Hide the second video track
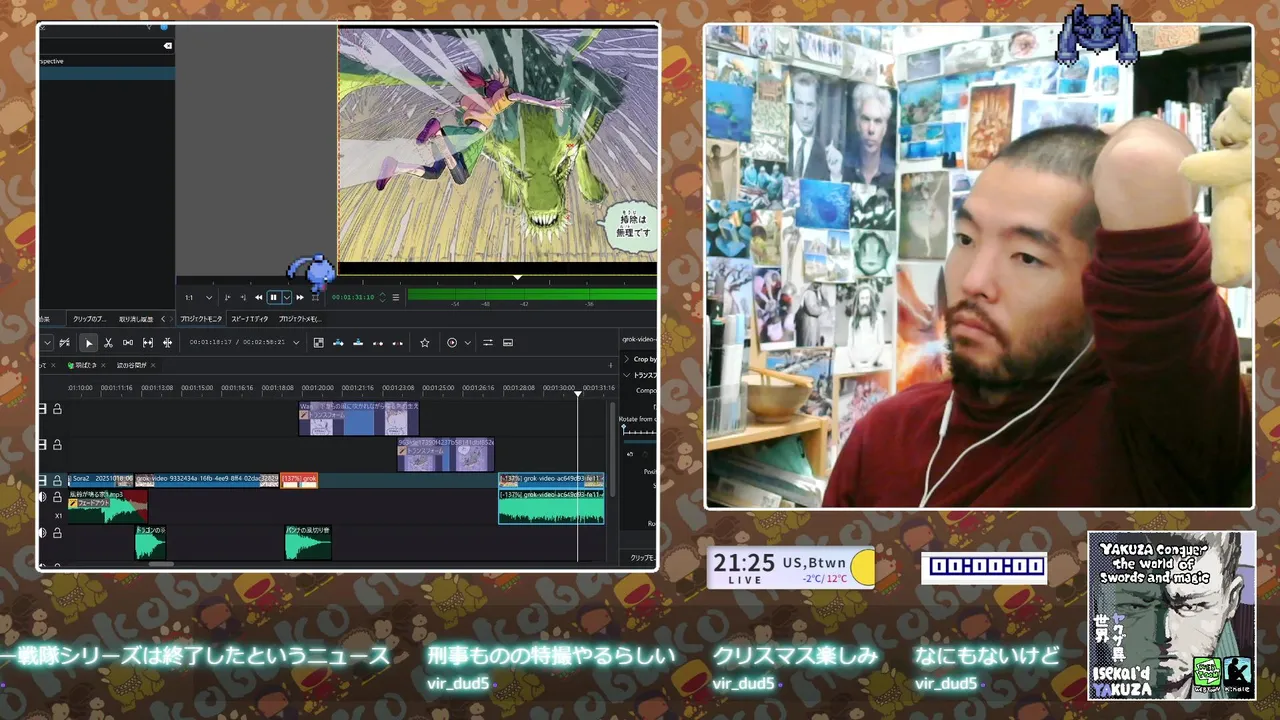Screen dimensions: 1280x720 pyautogui.click(x=43, y=444)
